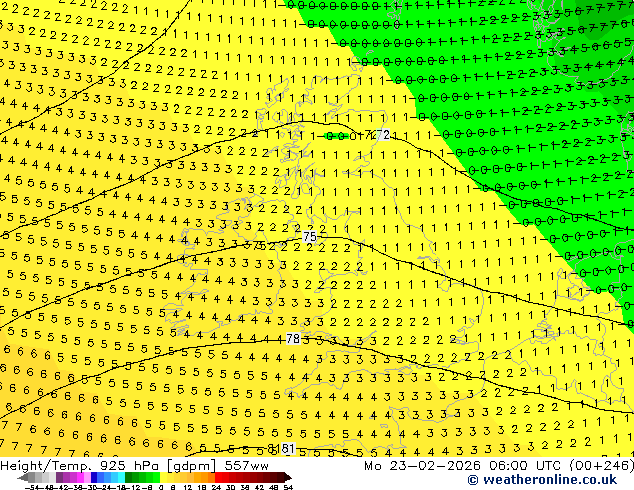634x490 pixels.
Task: Click the 'Height/Temp. 925 hPa [gdpm]' map title
Action: 107,466
